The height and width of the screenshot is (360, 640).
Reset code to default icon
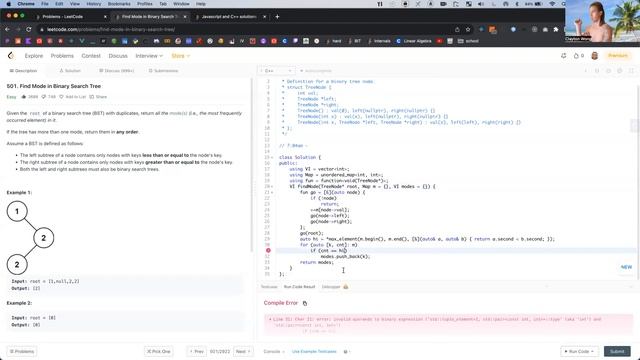(x=608, y=71)
